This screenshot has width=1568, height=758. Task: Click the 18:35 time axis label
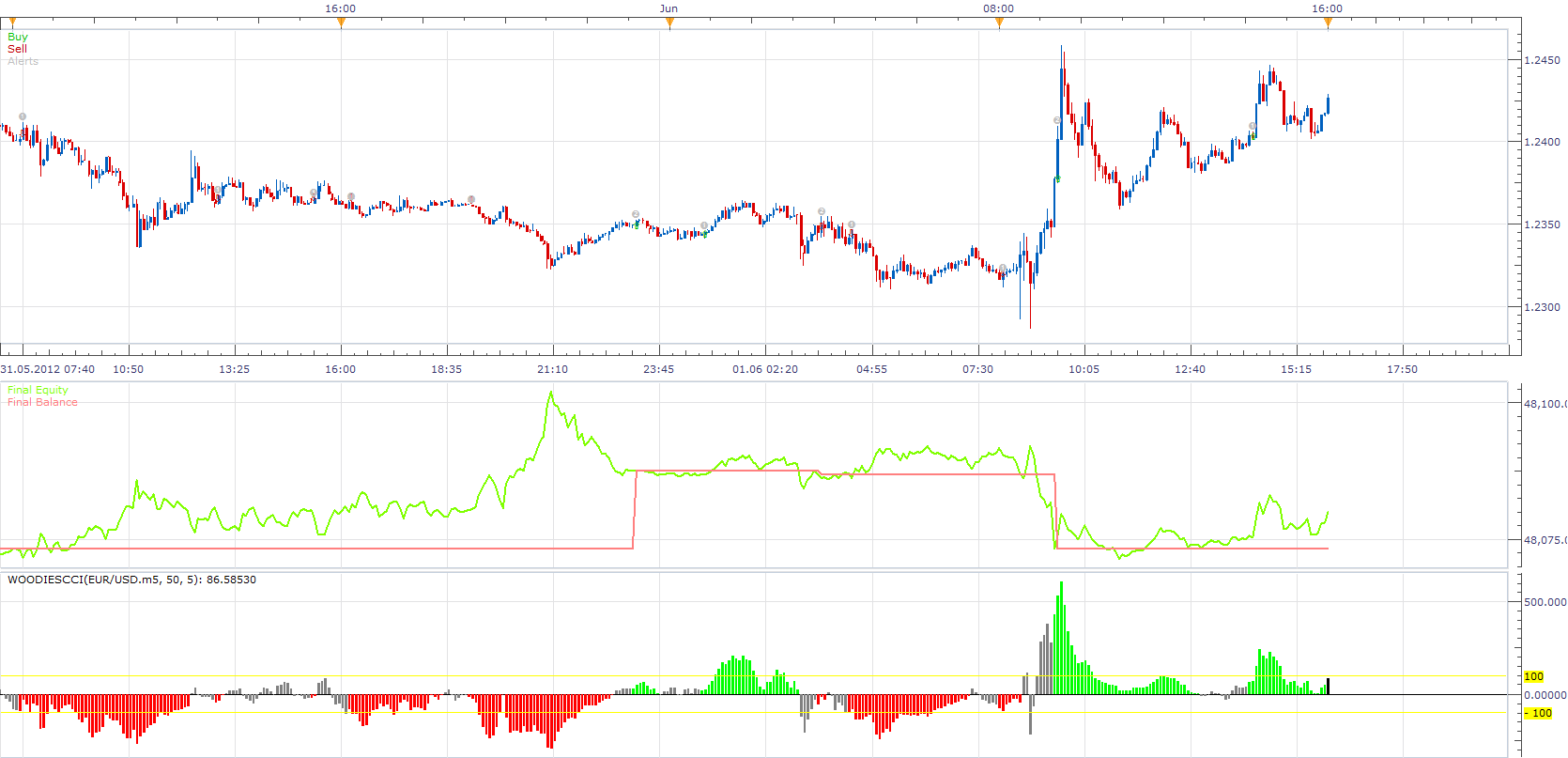(447, 369)
